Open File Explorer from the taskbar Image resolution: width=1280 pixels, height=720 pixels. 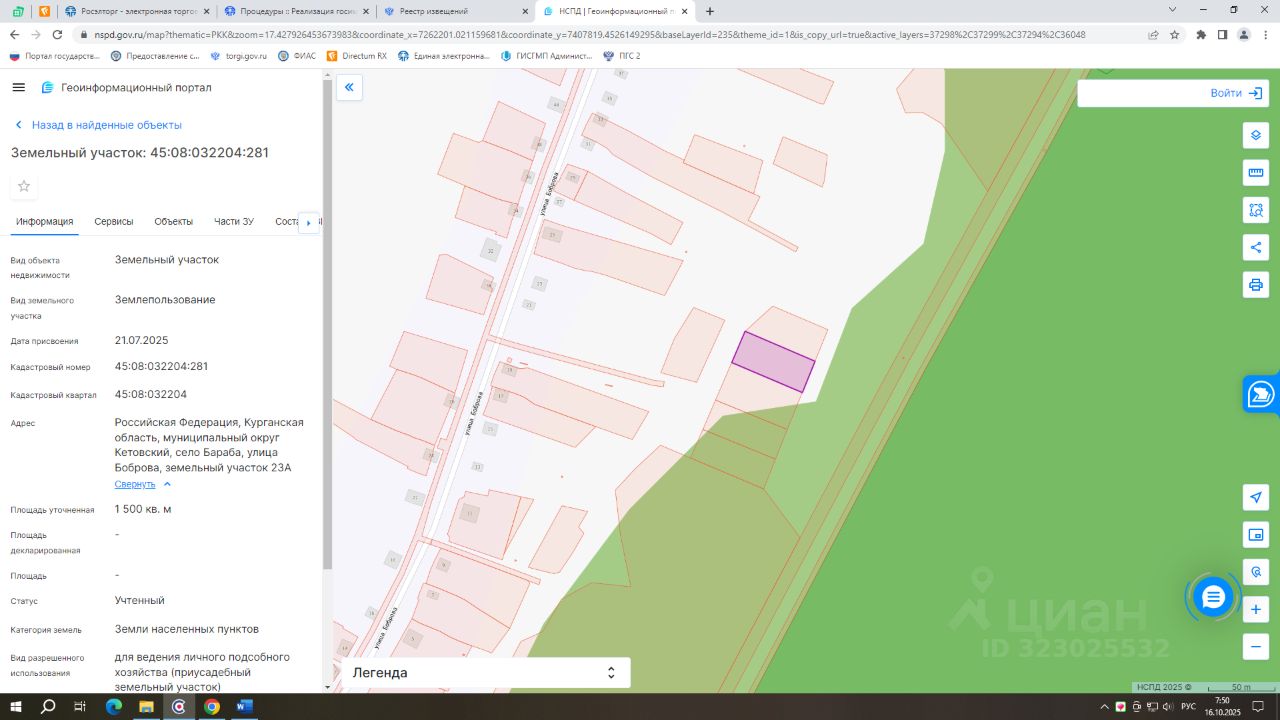[146, 707]
